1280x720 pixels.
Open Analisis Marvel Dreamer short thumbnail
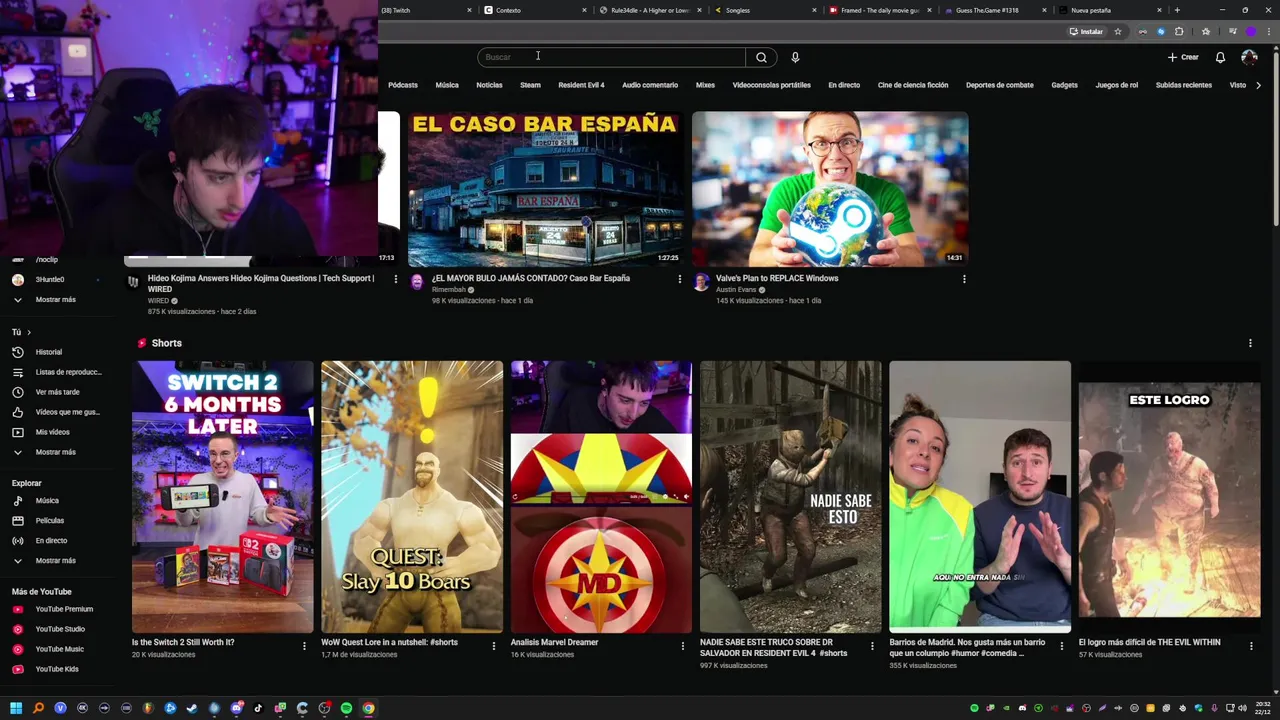pyautogui.click(x=601, y=497)
